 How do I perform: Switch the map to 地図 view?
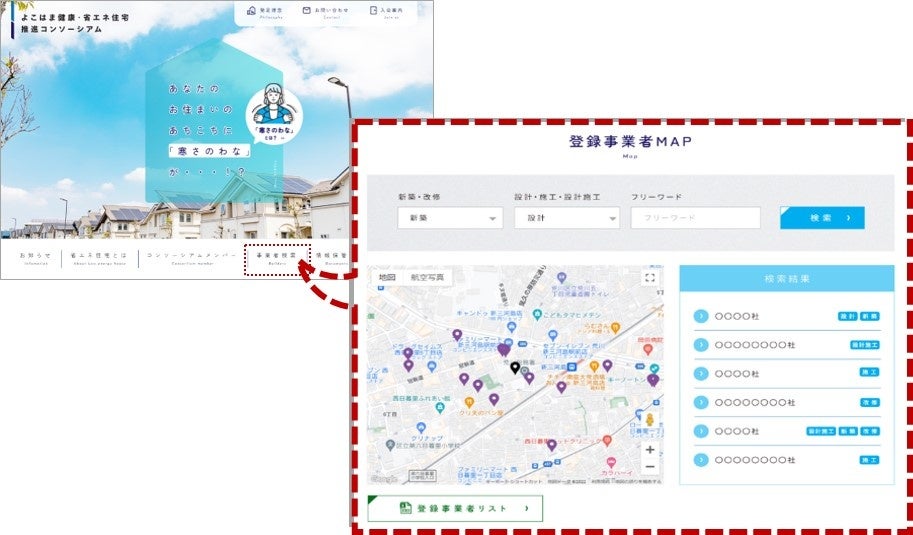(x=387, y=277)
